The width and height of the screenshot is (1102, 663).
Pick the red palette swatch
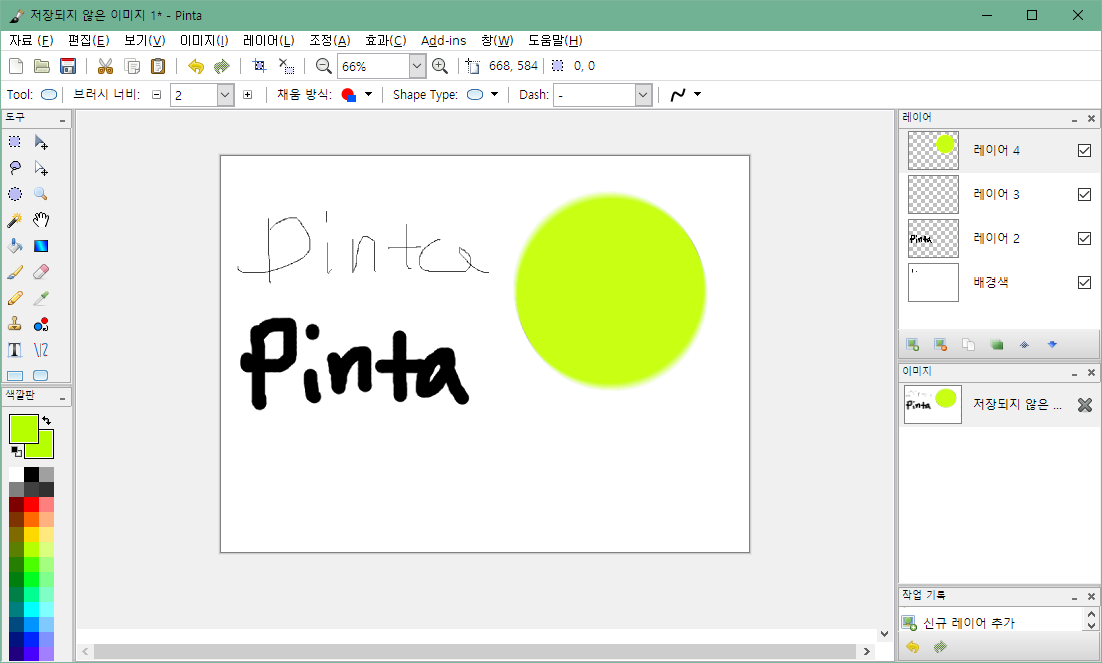pyautogui.click(x=31, y=504)
